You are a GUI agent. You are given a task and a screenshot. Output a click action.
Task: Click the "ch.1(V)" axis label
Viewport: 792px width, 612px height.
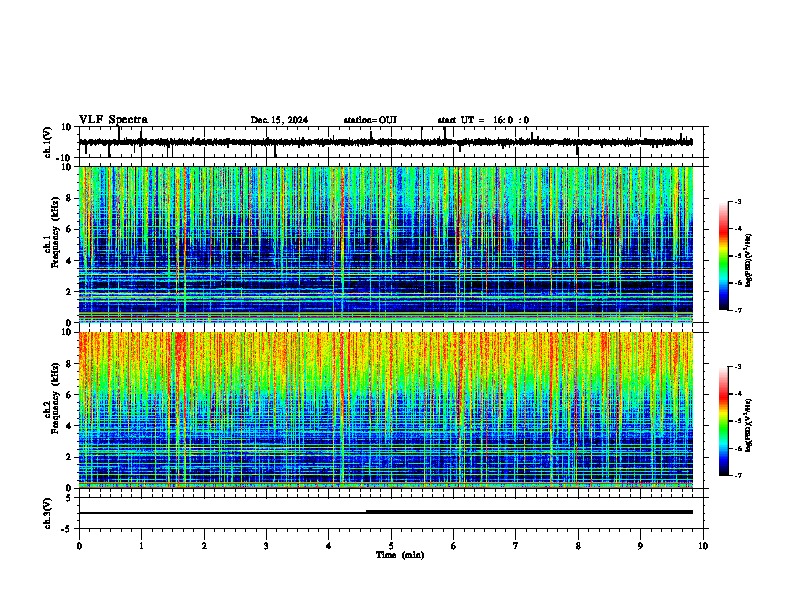click(48, 142)
